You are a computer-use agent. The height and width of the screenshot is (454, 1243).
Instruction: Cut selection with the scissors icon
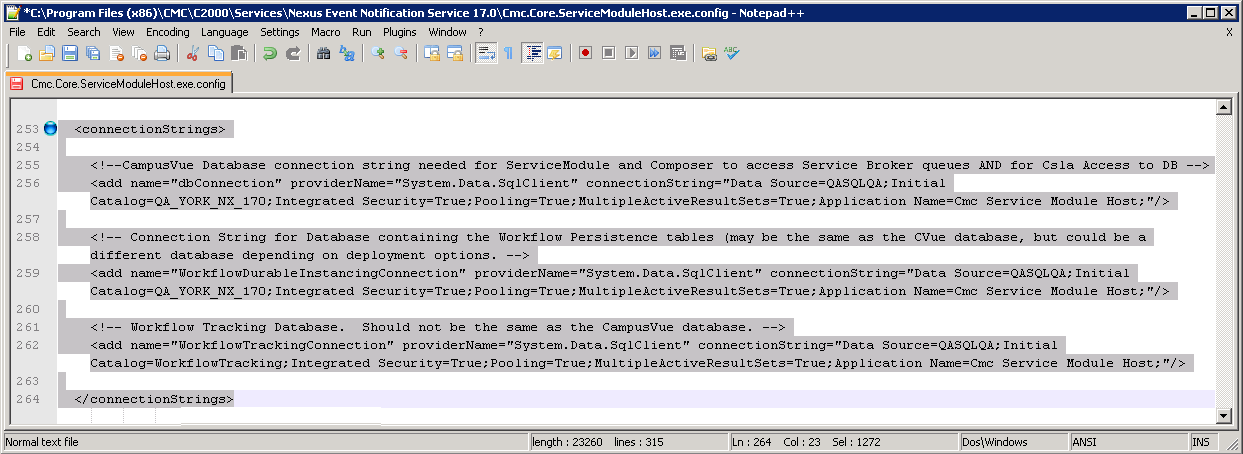click(x=192, y=53)
